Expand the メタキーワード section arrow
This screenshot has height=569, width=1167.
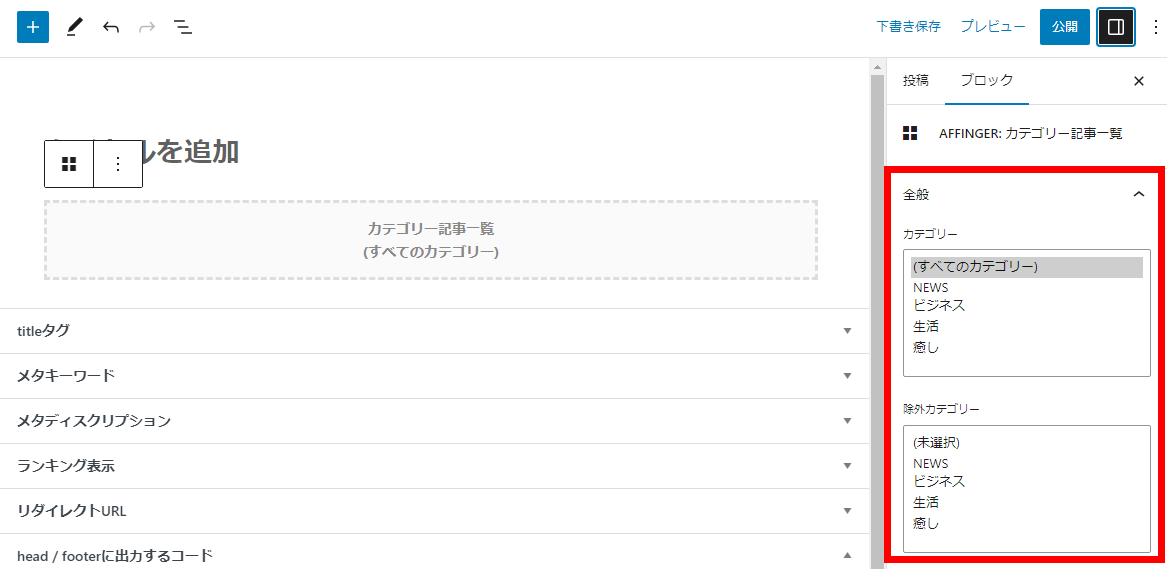click(x=847, y=376)
